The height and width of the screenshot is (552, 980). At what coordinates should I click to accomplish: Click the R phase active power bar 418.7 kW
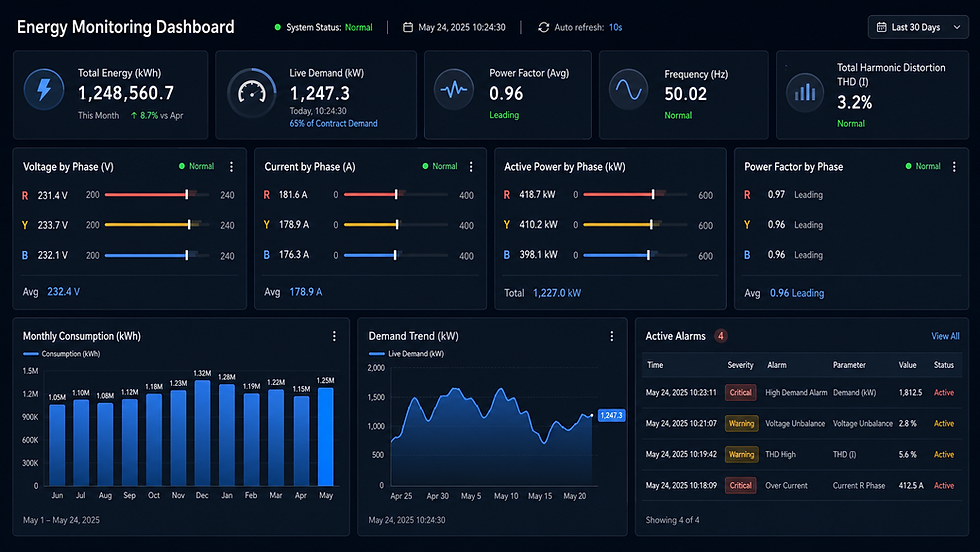636,195
